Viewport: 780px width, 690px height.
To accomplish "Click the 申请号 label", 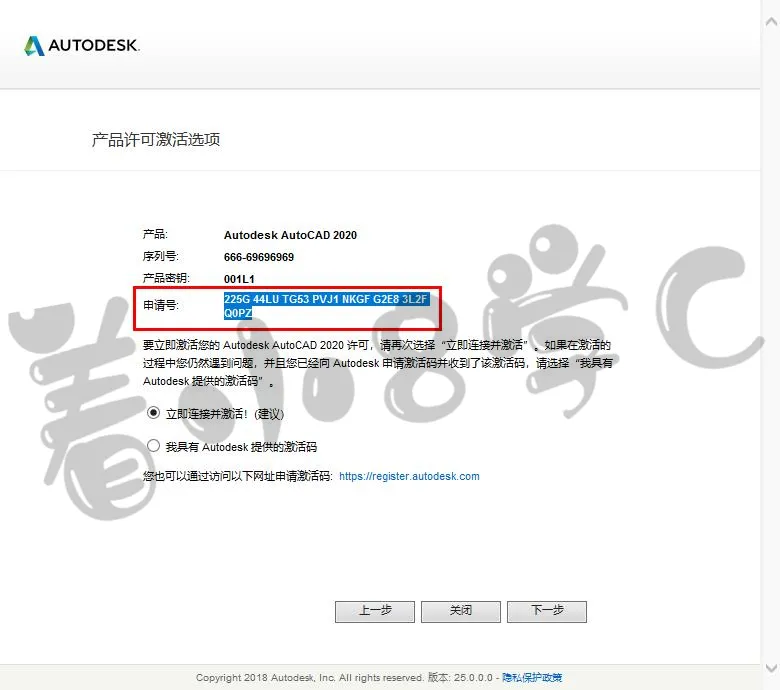I will (161, 305).
